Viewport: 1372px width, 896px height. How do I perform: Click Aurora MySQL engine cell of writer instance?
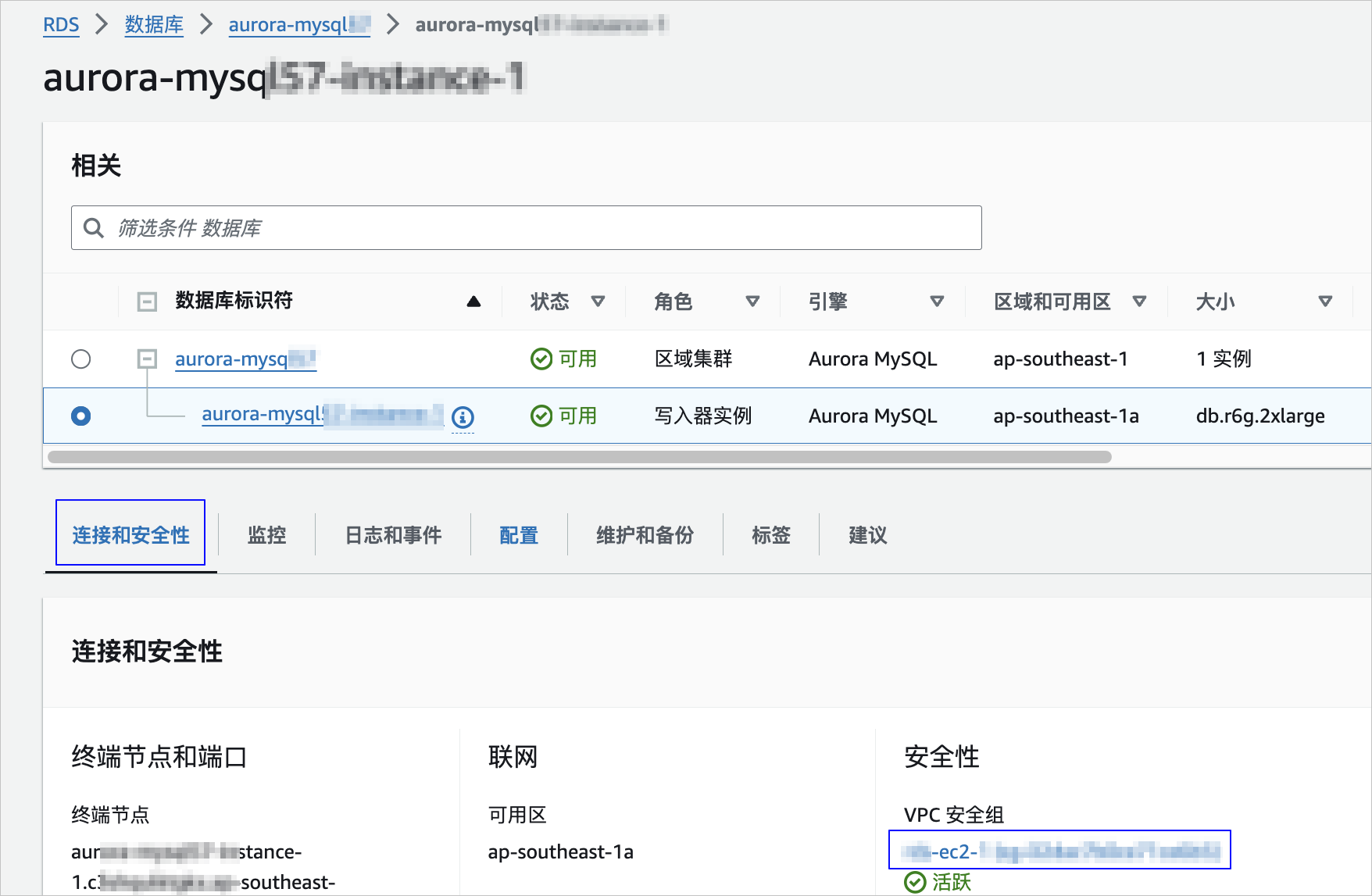(x=873, y=416)
